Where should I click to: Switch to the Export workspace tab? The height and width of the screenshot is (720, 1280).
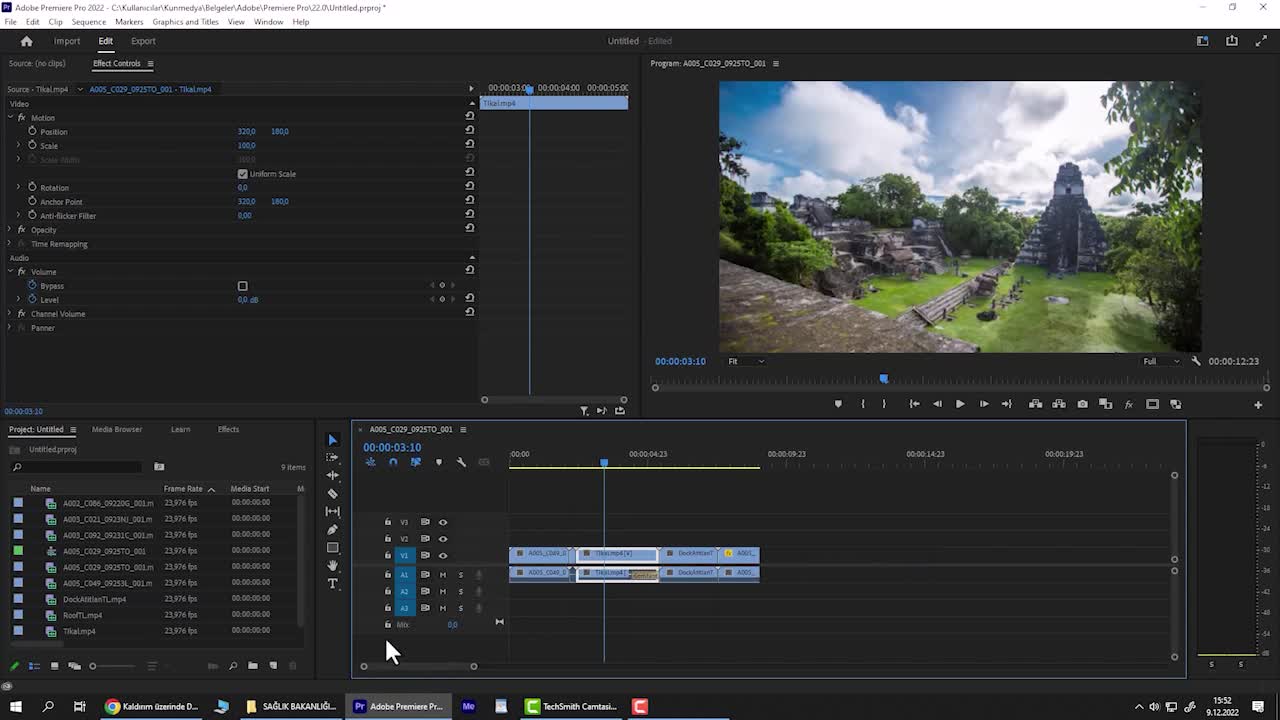tap(143, 41)
